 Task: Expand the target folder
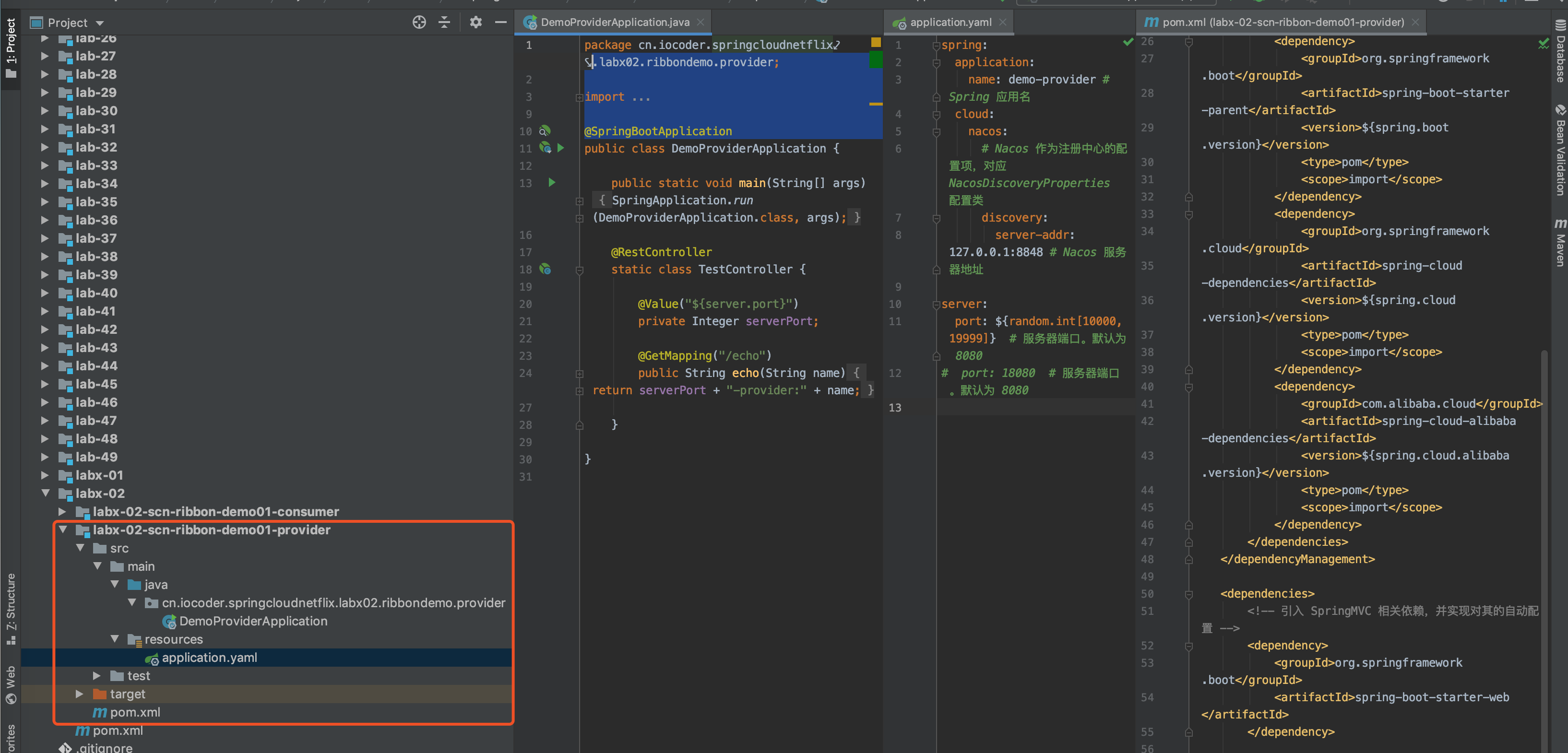79,694
